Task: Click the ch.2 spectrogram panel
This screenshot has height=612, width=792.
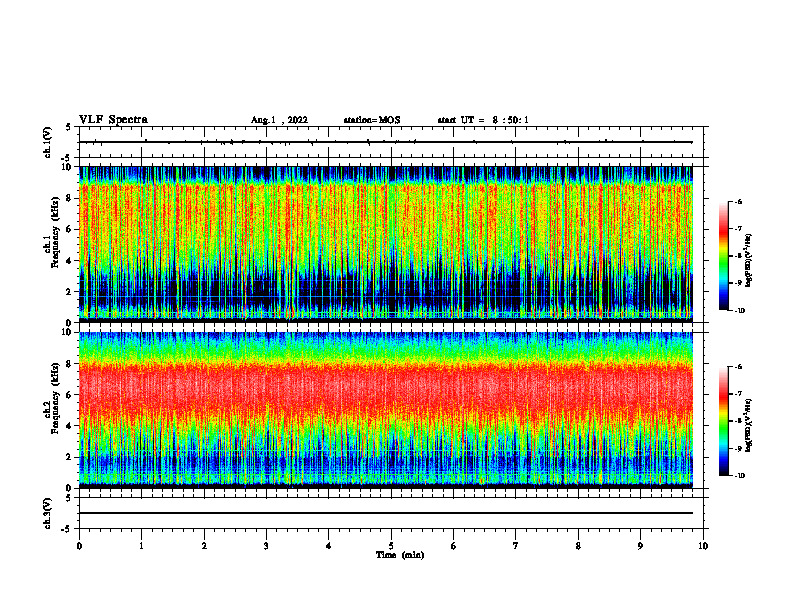Action: coord(386,410)
